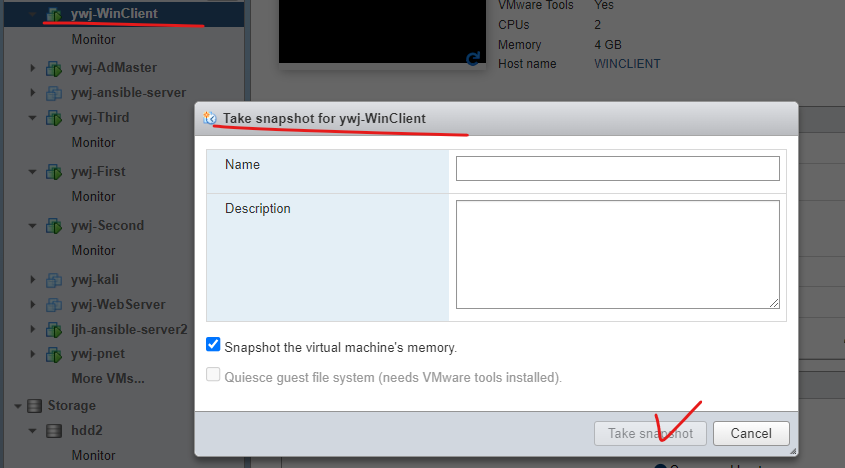
Task: Click the Storage database icon
Action: (34, 405)
